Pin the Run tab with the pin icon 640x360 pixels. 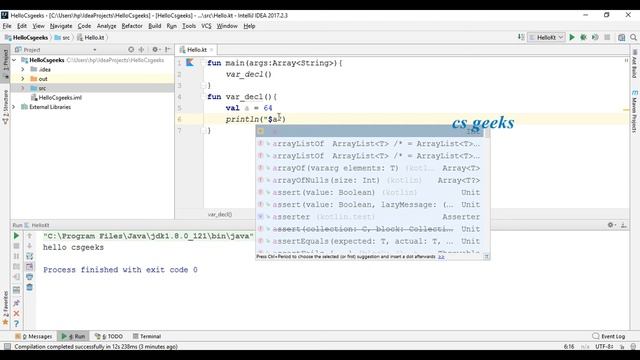coord(16,303)
